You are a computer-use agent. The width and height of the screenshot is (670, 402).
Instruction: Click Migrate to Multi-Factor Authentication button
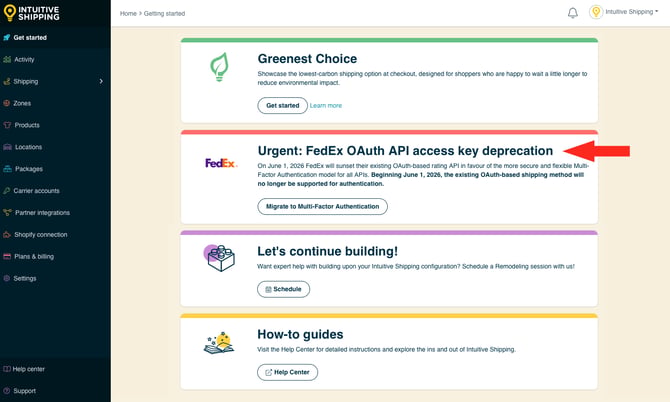[x=322, y=206]
